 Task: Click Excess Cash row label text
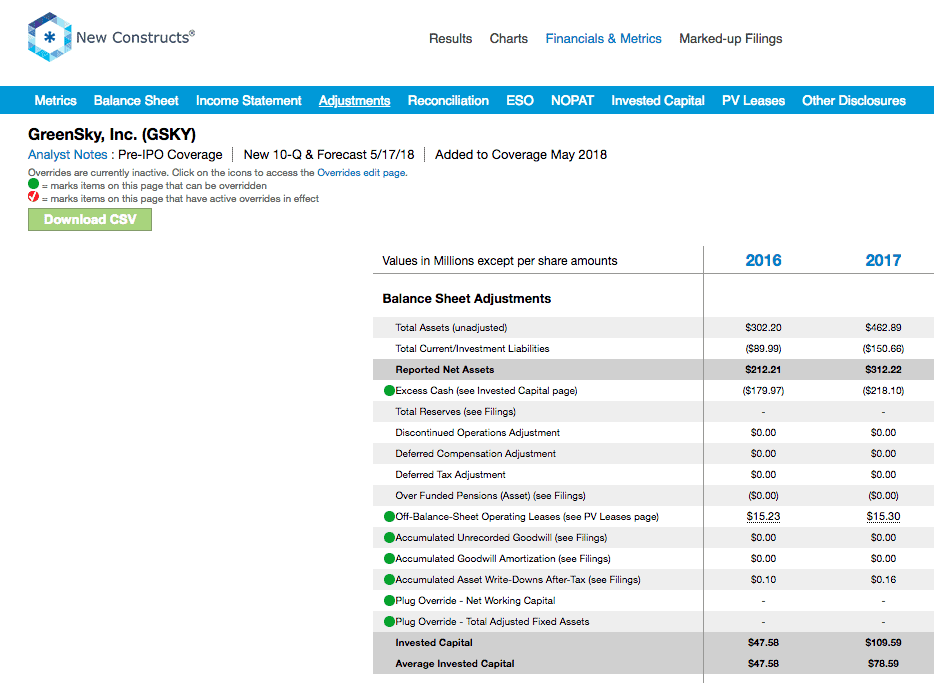(486, 391)
